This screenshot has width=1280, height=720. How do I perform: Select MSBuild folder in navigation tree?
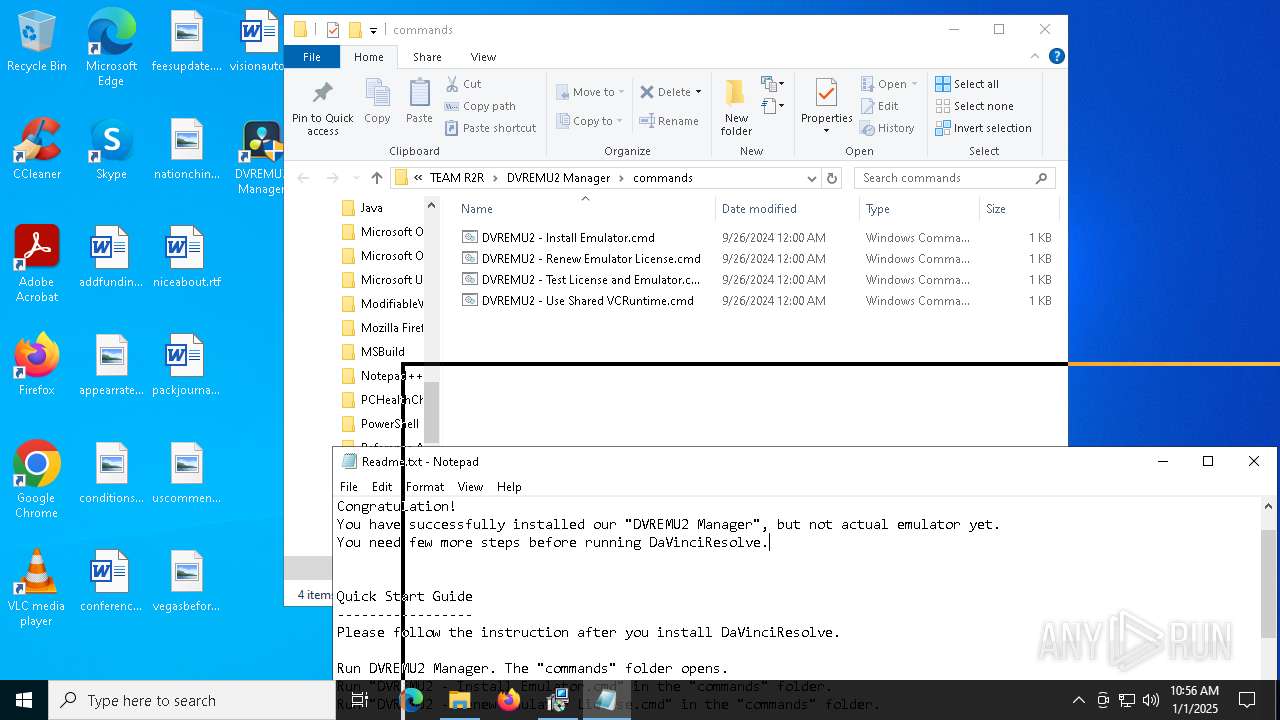click(x=382, y=352)
